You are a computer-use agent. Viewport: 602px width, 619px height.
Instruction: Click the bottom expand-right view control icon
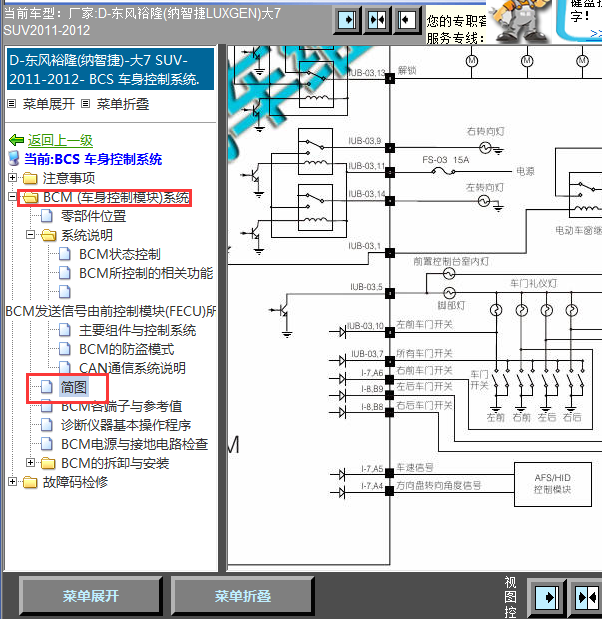(547, 597)
